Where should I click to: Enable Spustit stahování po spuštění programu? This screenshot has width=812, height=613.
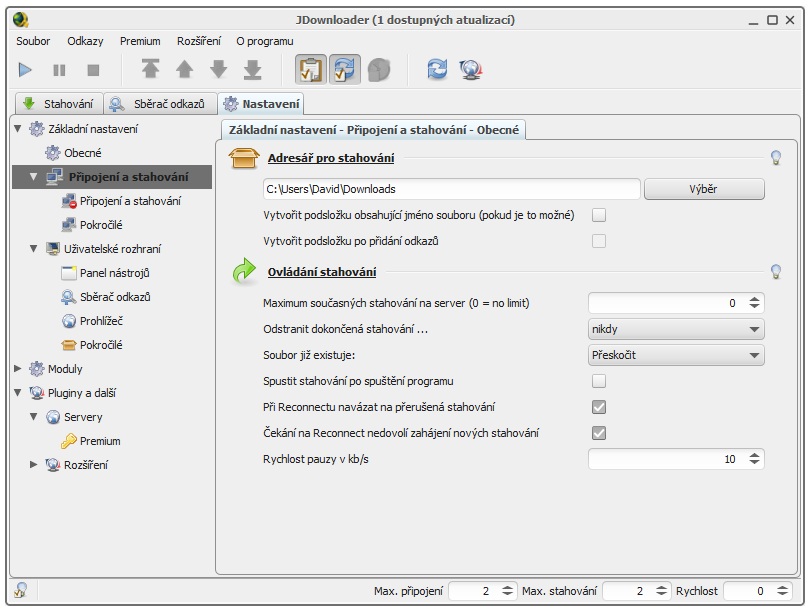tap(599, 381)
